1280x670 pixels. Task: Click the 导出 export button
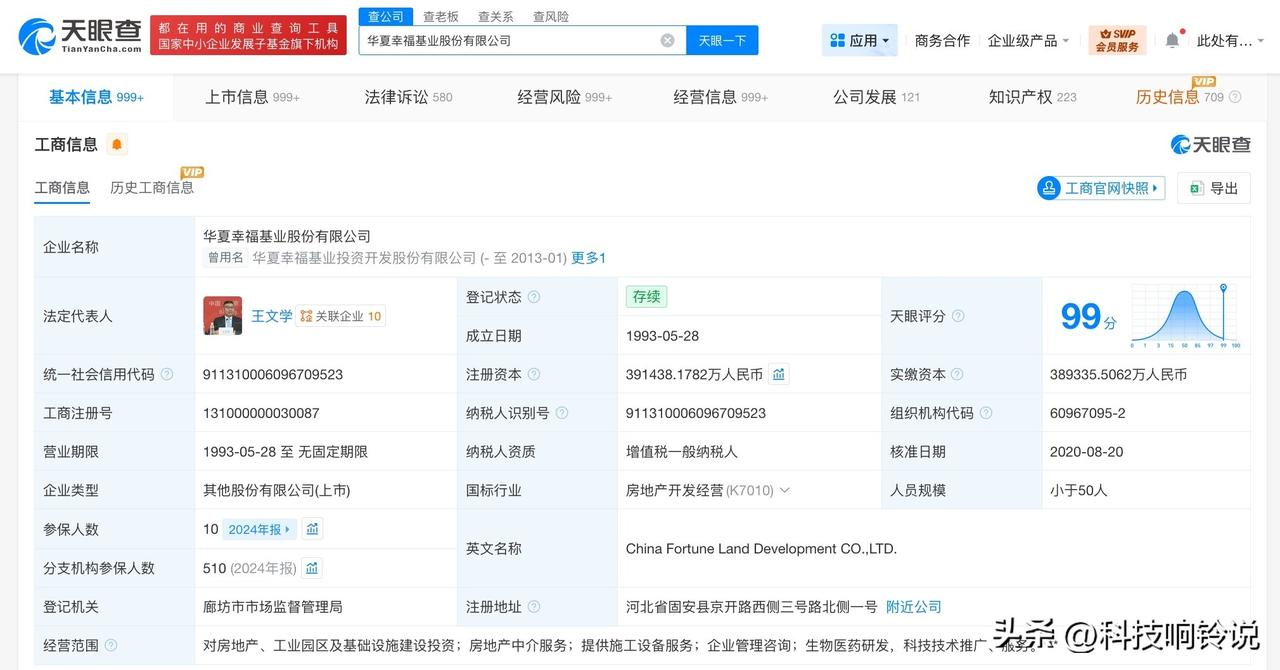[x=1214, y=188]
